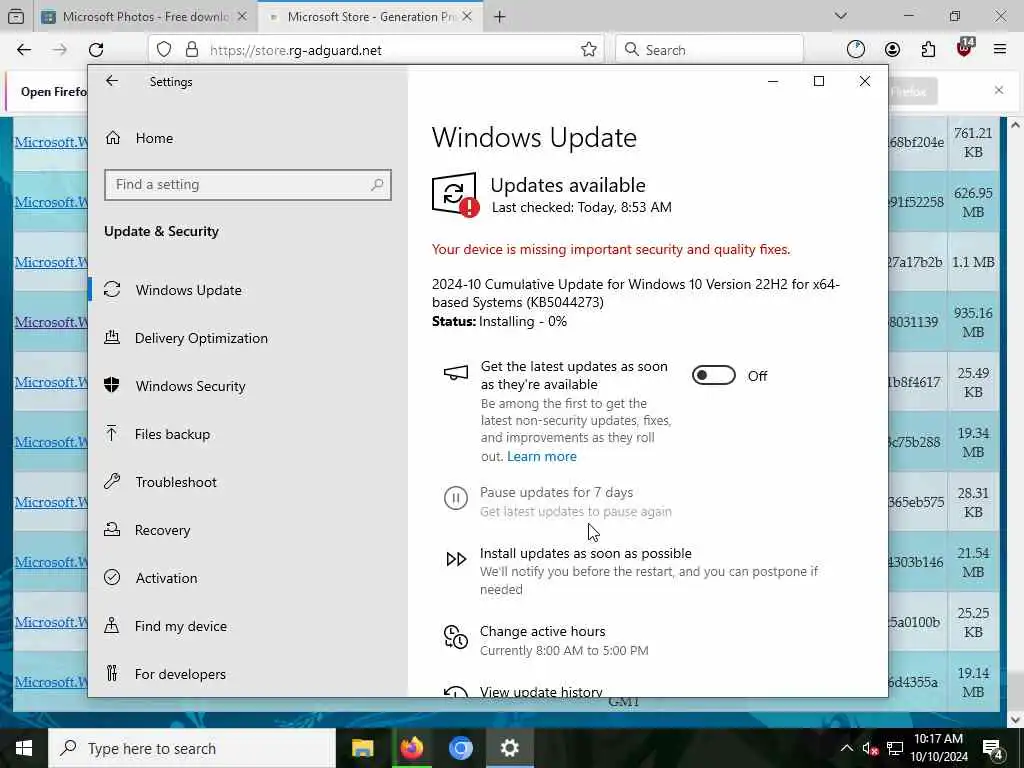The height and width of the screenshot is (768, 1024).
Task: Open Firefox application hamburger menu
Action: tap(1000, 50)
